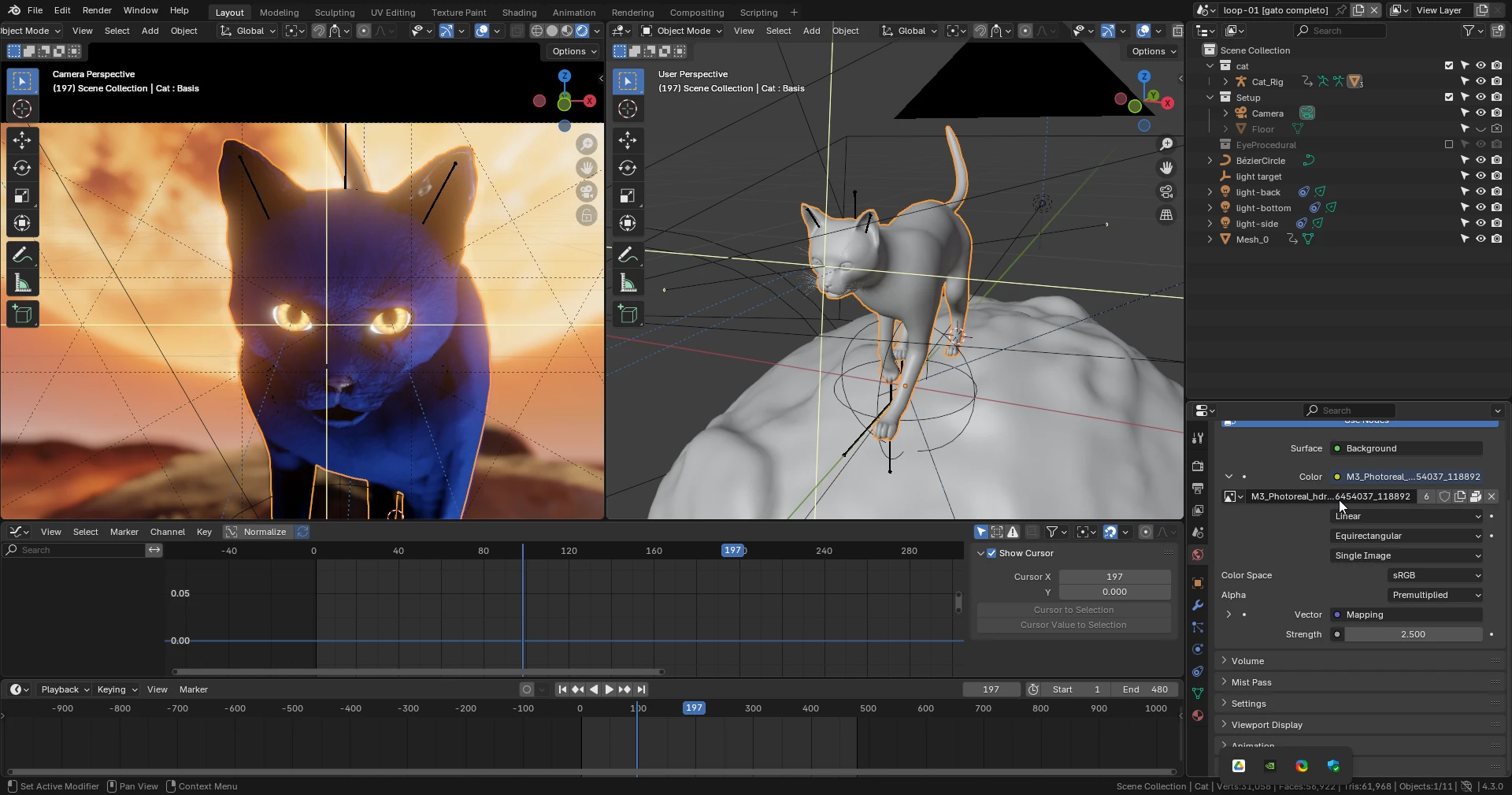
Task: Click the NVIDIA tray icon
Action: click(x=1270, y=766)
